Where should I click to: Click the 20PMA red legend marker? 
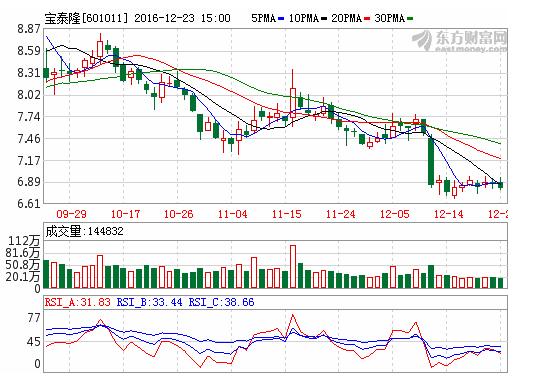pos(367,18)
